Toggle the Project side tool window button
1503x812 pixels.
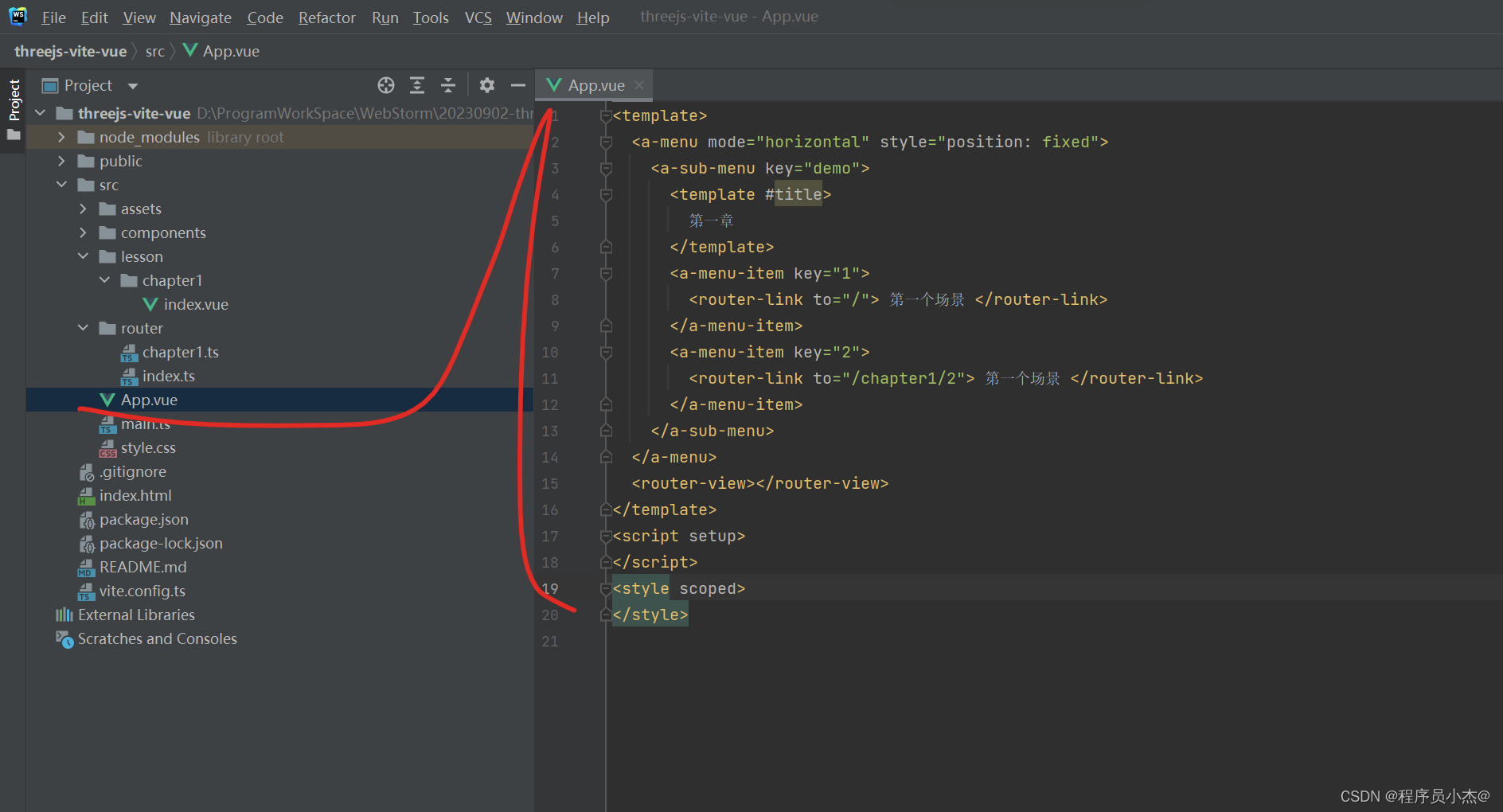14,111
